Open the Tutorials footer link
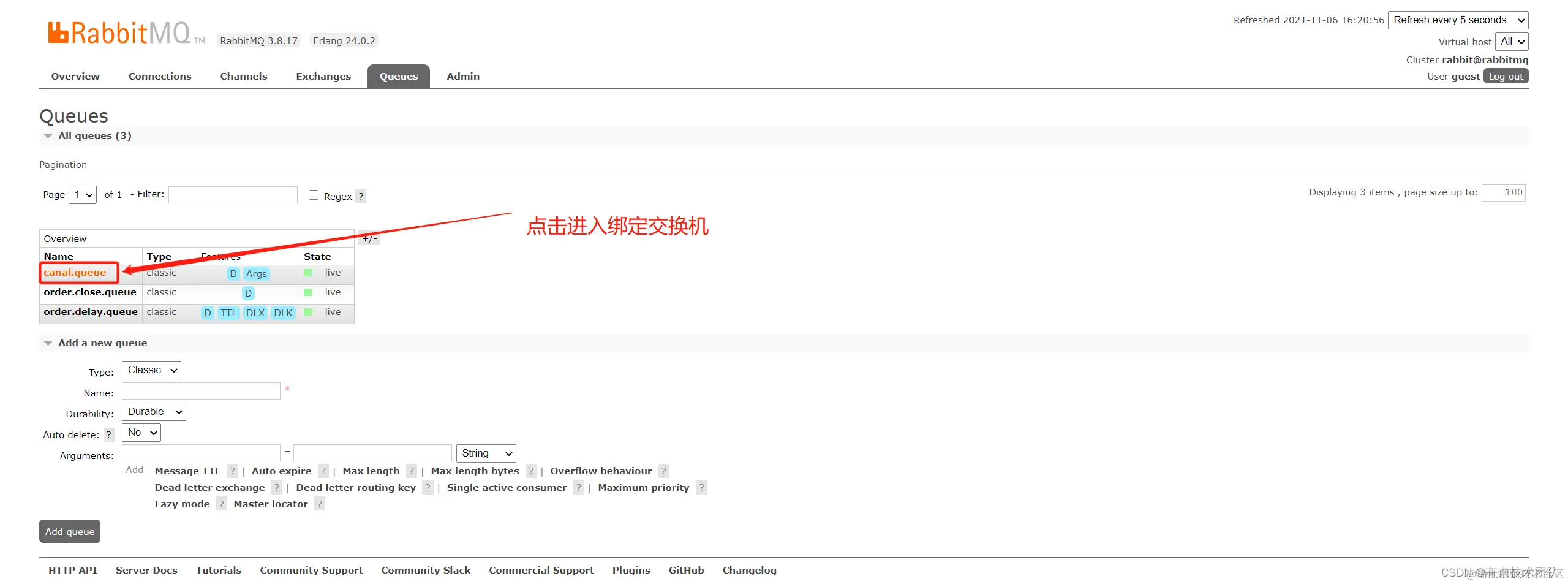Screen dimensions: 1568x584 (x=219, y=571)
